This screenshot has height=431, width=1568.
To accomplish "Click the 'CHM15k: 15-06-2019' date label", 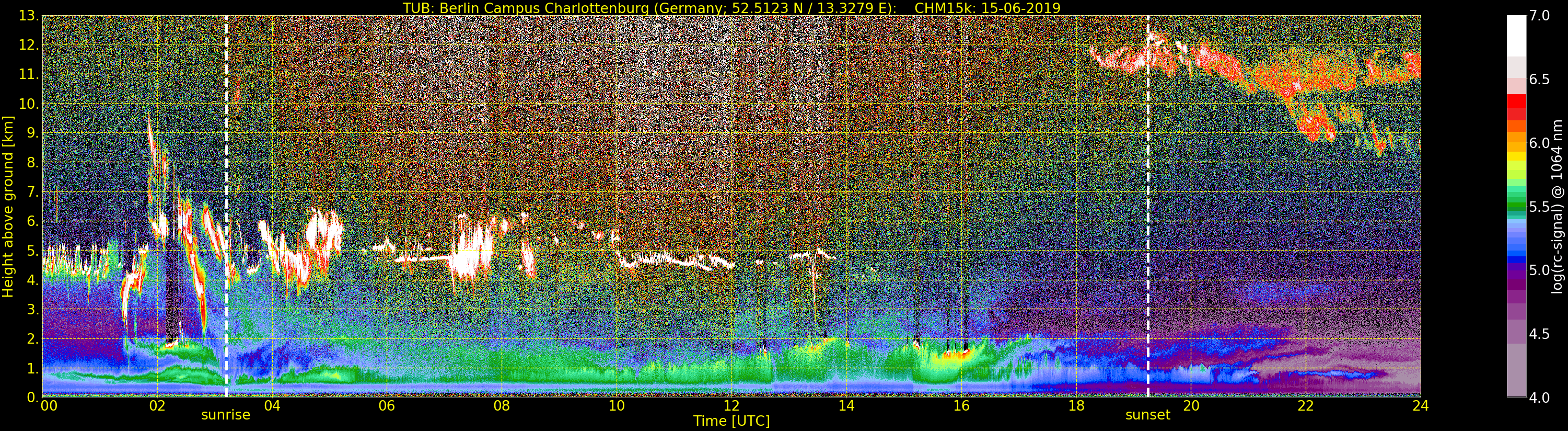I will pyautogui.click(x=988, y=8).
